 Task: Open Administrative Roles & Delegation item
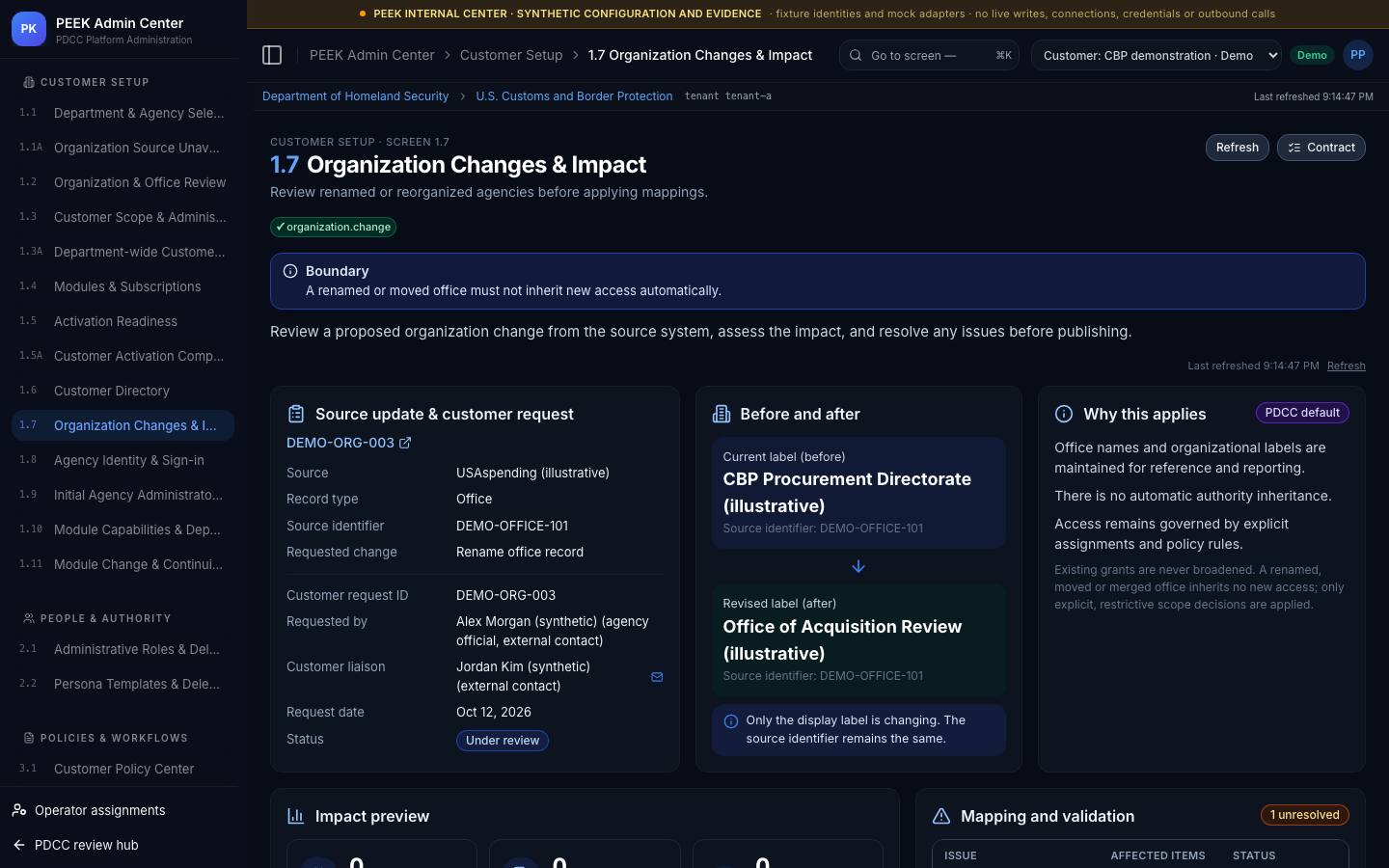click(123, 649)
